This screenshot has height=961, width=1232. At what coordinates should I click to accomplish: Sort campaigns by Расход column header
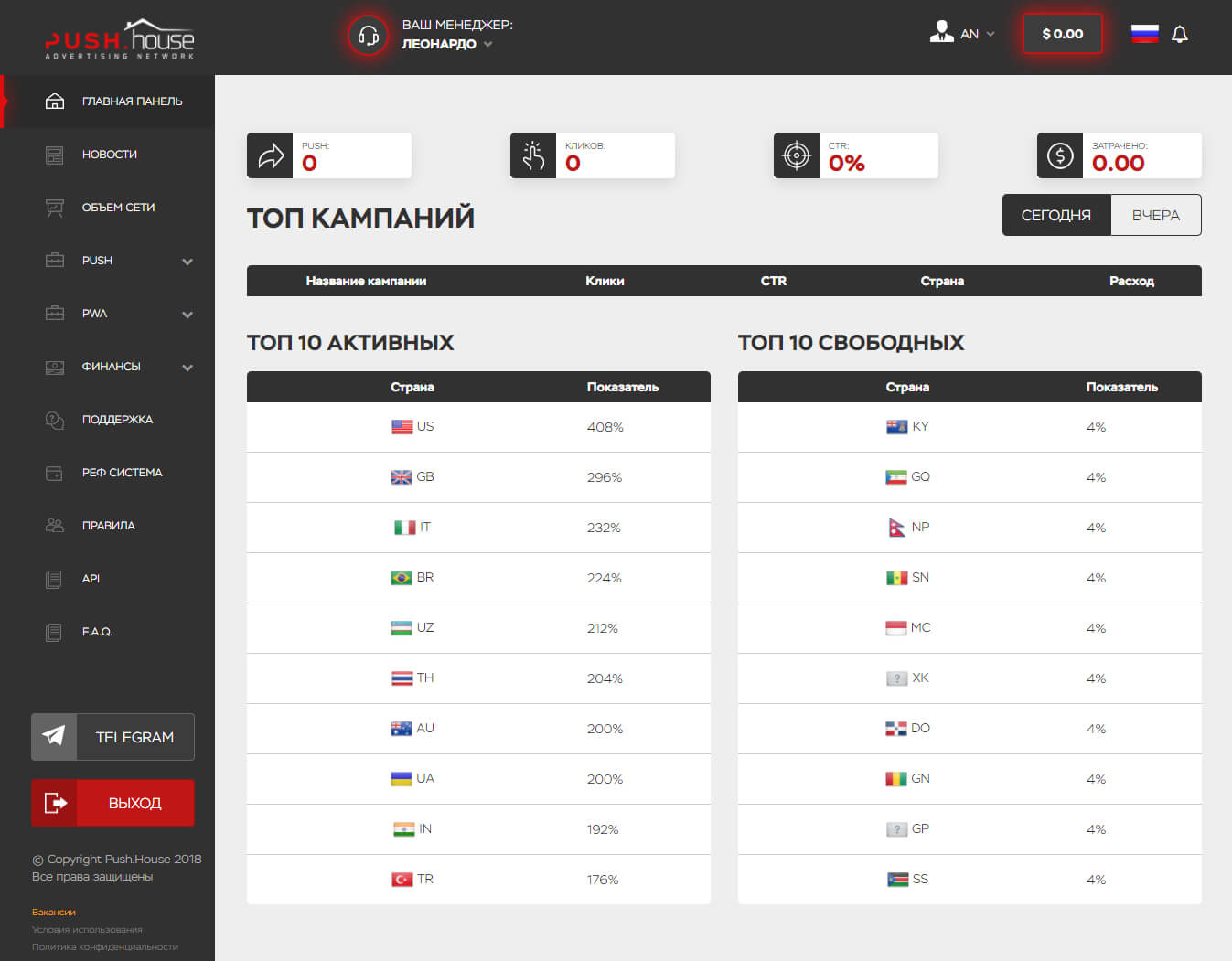click(1131, 281)
